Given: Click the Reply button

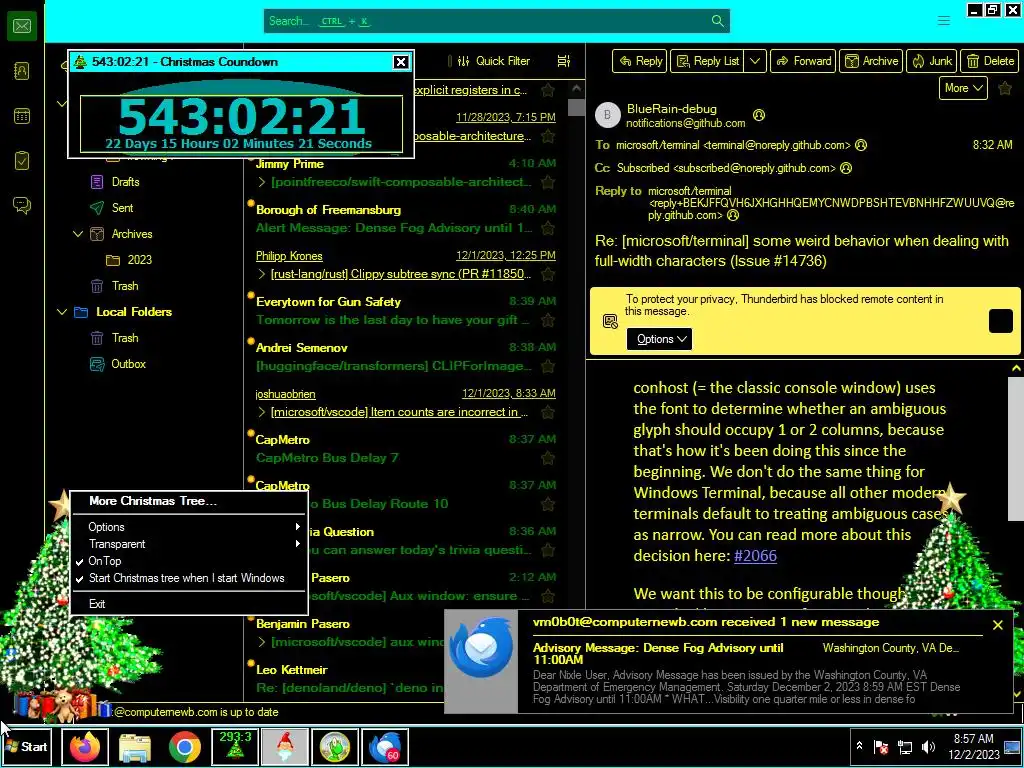Looking at the screenshot, I should pos(640,61).
